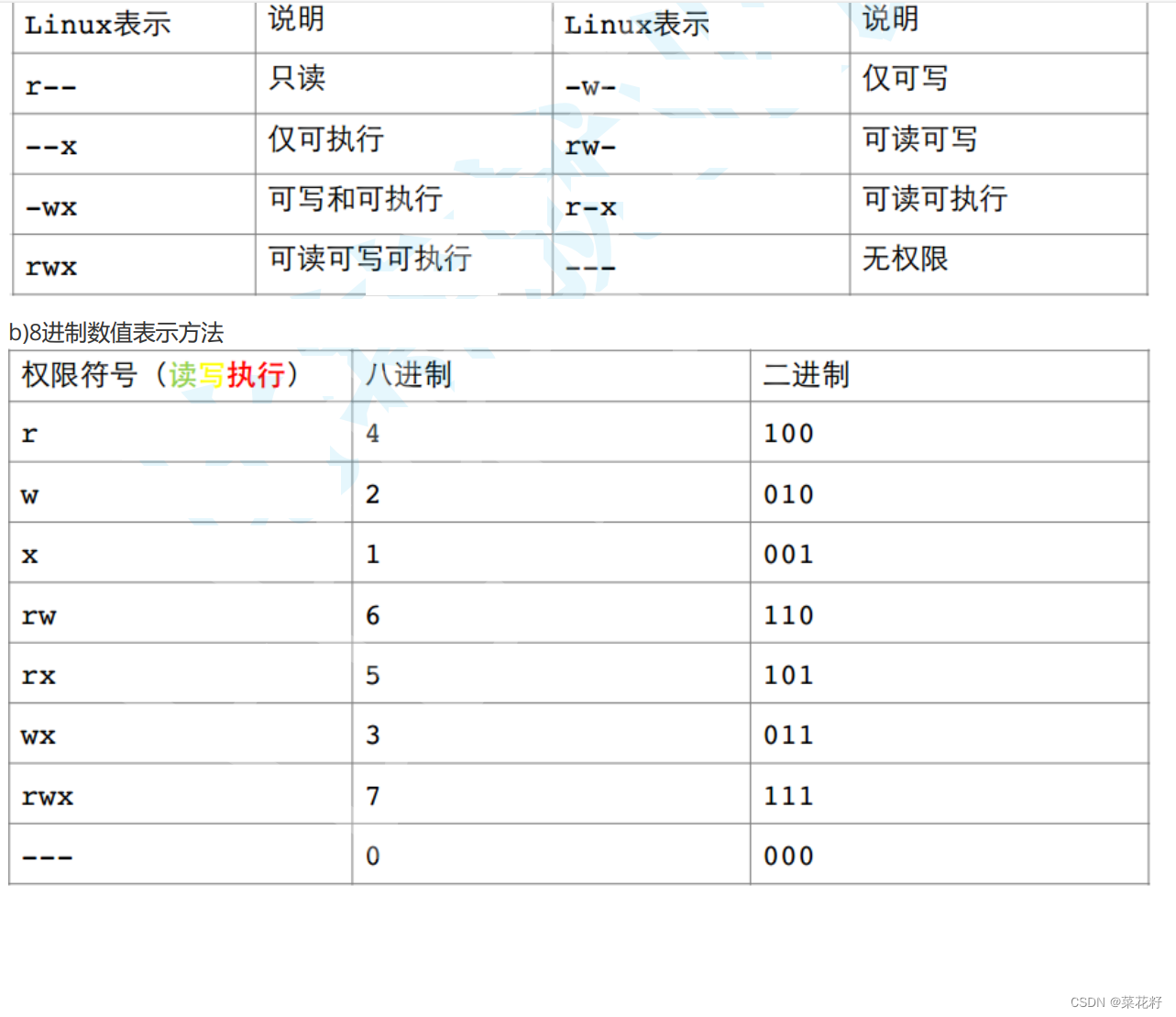The width and height of the screenshot is (1176, 1017).
Task: Select the 'r--' permission cell
Action: tap(134, 83)
